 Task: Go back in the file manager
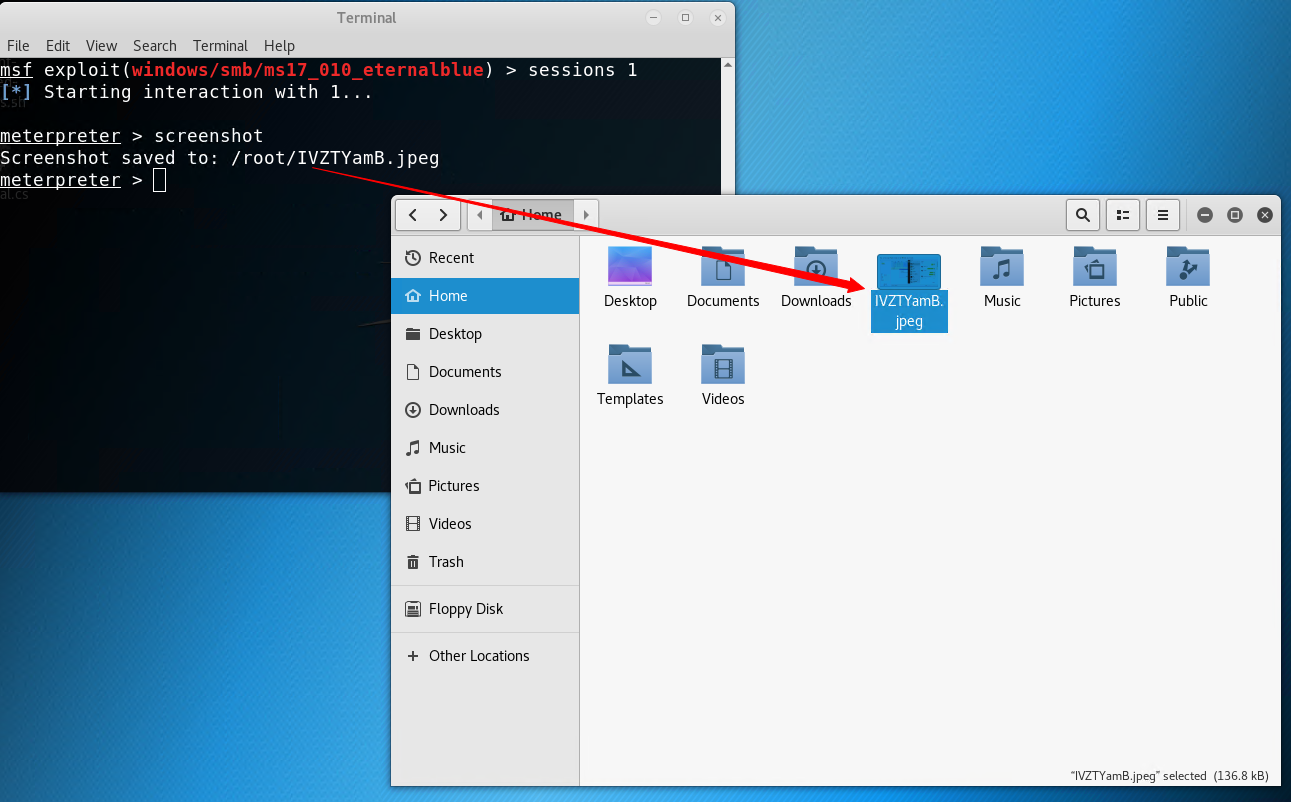(412, 215)
